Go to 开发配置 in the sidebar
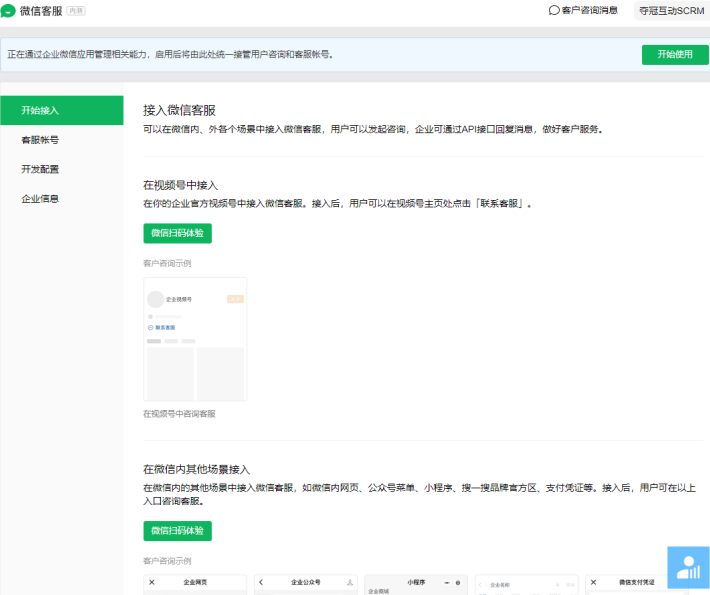Viewport: 710px width, 595px height. click(x=40, y=169)
